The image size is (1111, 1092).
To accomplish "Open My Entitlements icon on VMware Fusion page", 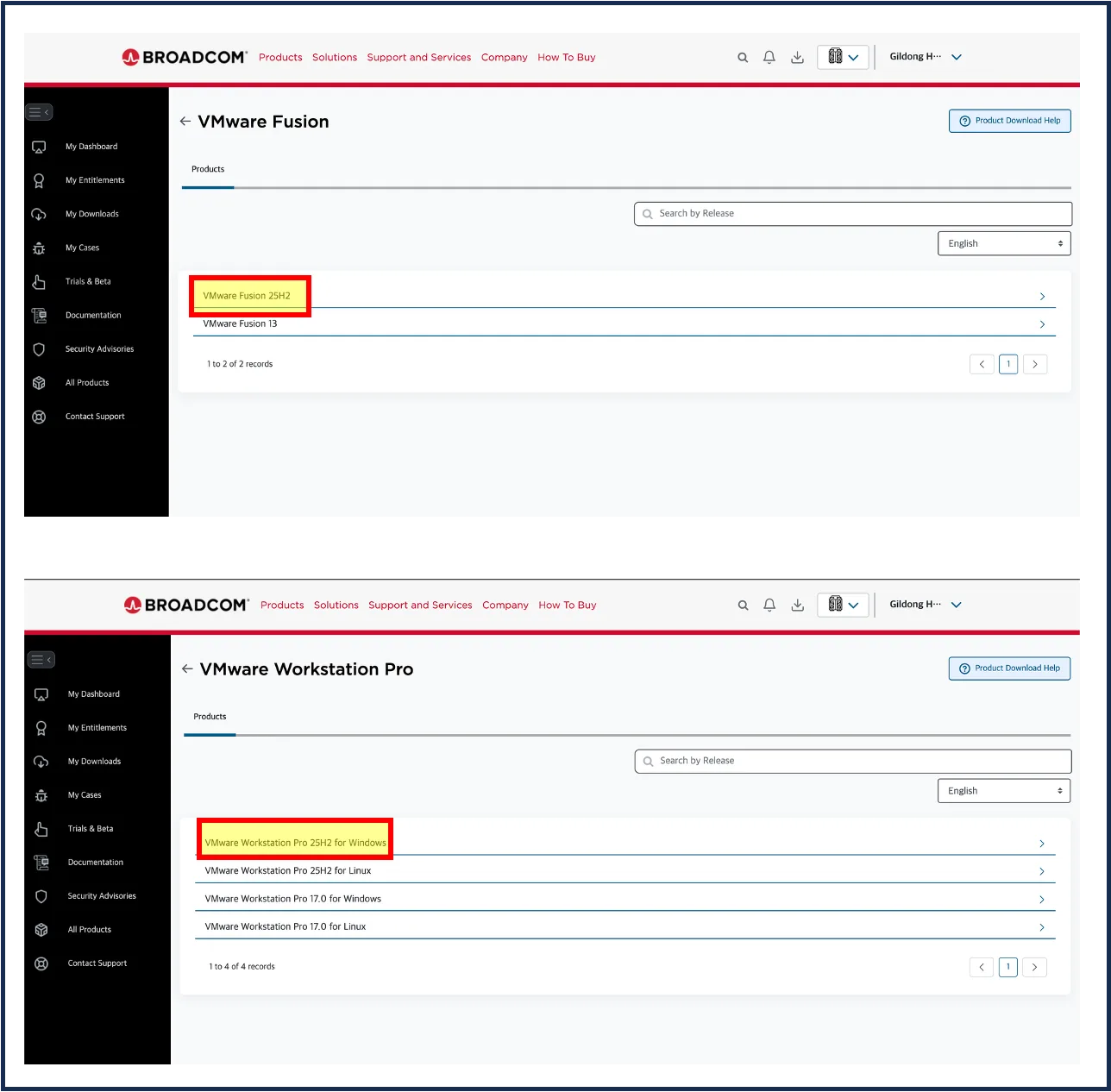I will pos(39,181).
